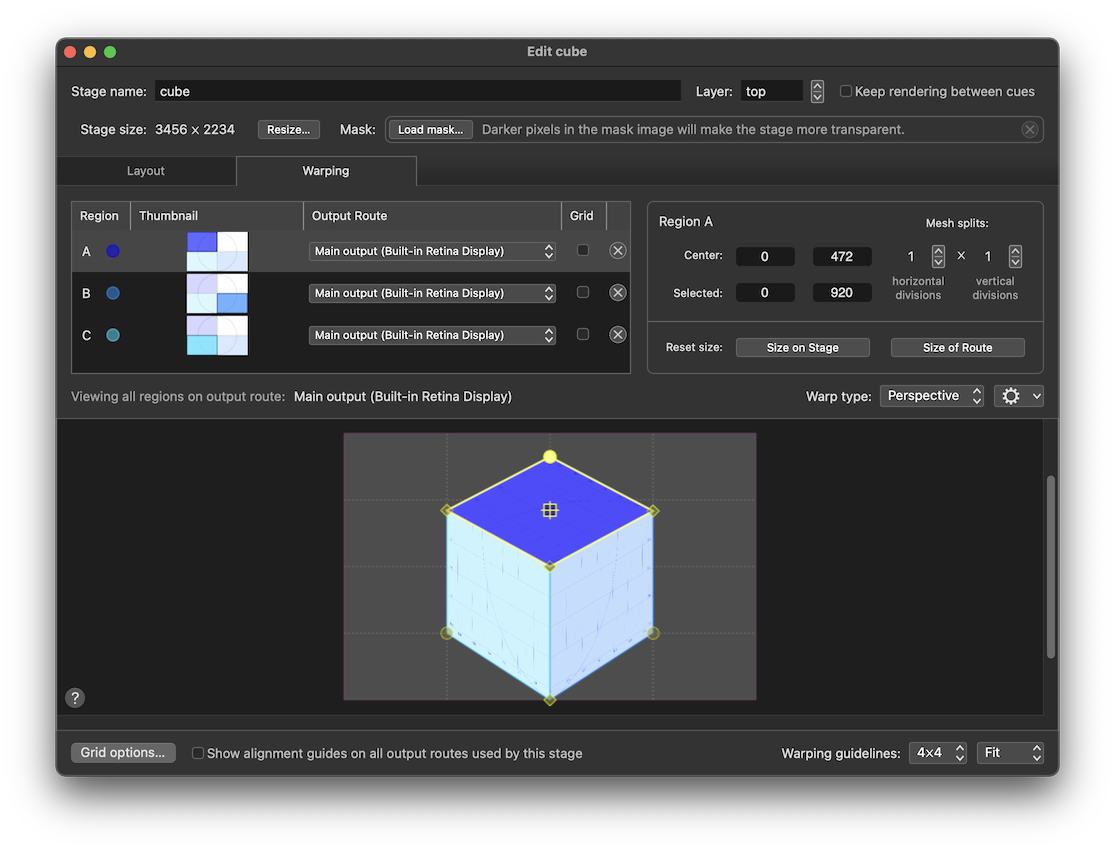This screenshot has height=850, width=1115.
Task: Remove region C using its X icon
Action: 617,334
